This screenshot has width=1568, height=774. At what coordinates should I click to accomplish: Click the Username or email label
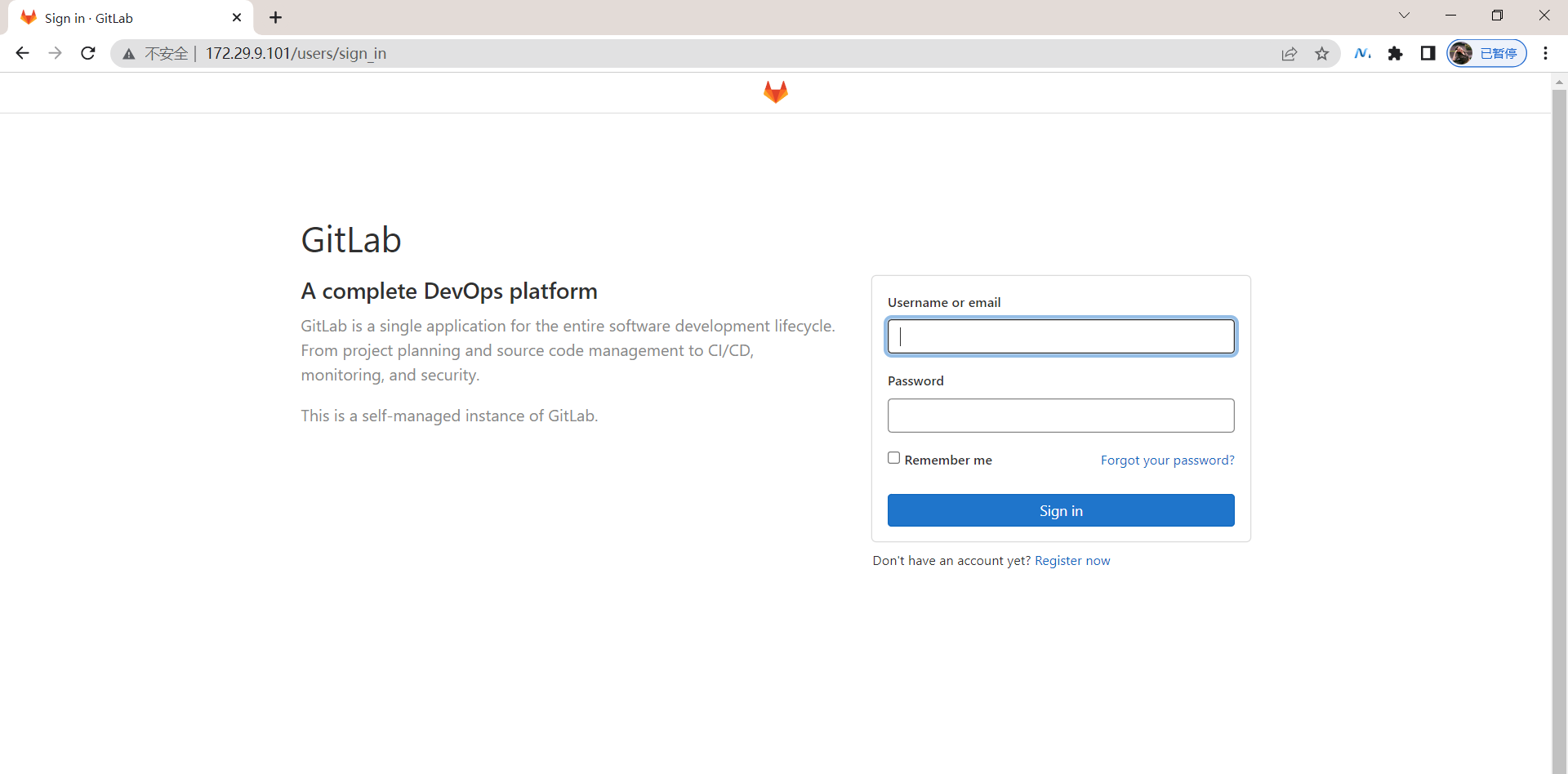944,302
